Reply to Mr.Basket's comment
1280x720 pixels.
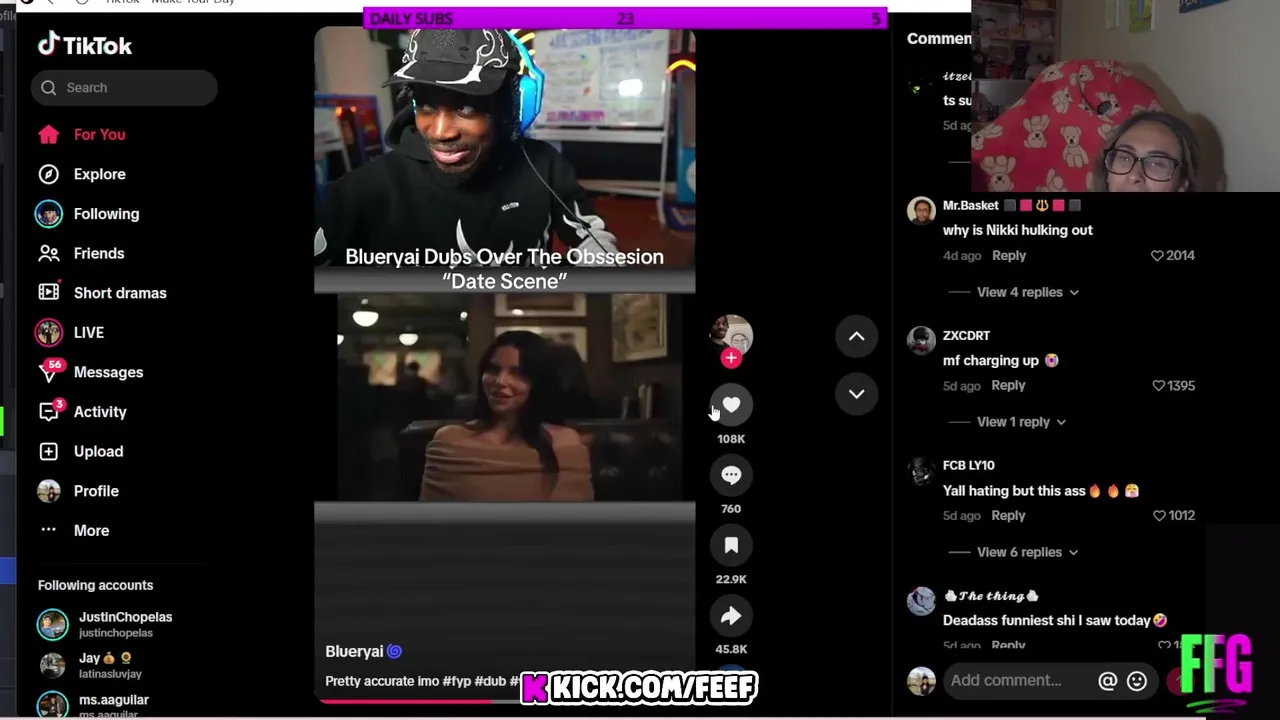pos(1009,256)
